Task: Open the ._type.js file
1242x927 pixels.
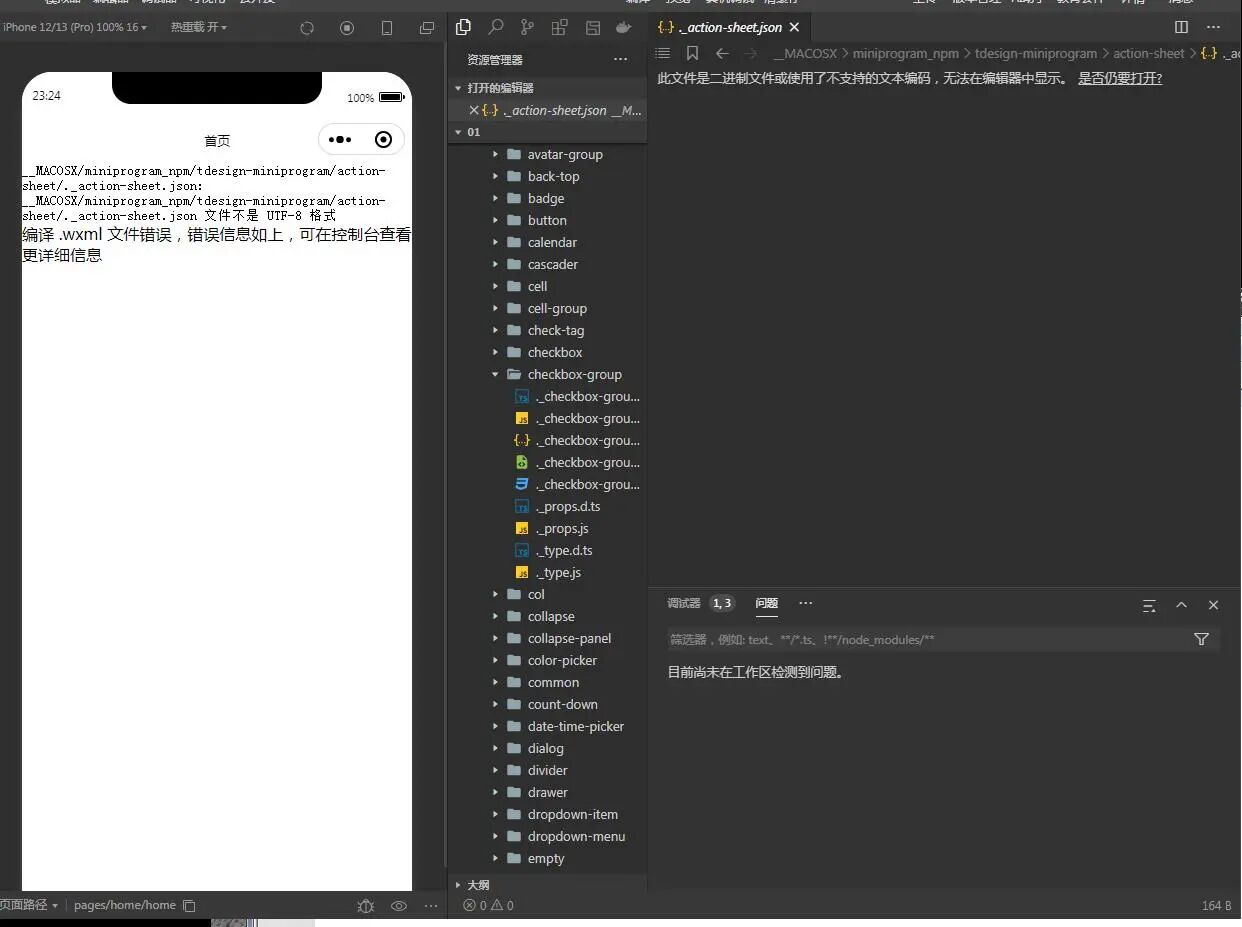Action: 558,572
